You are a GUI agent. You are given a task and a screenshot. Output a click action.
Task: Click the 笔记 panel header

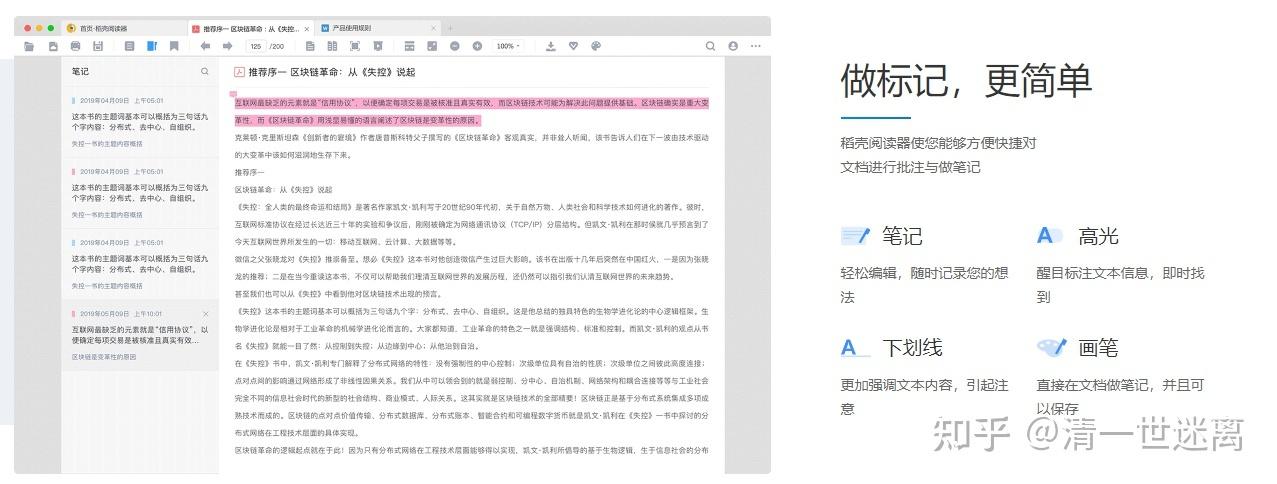(80, 72)
